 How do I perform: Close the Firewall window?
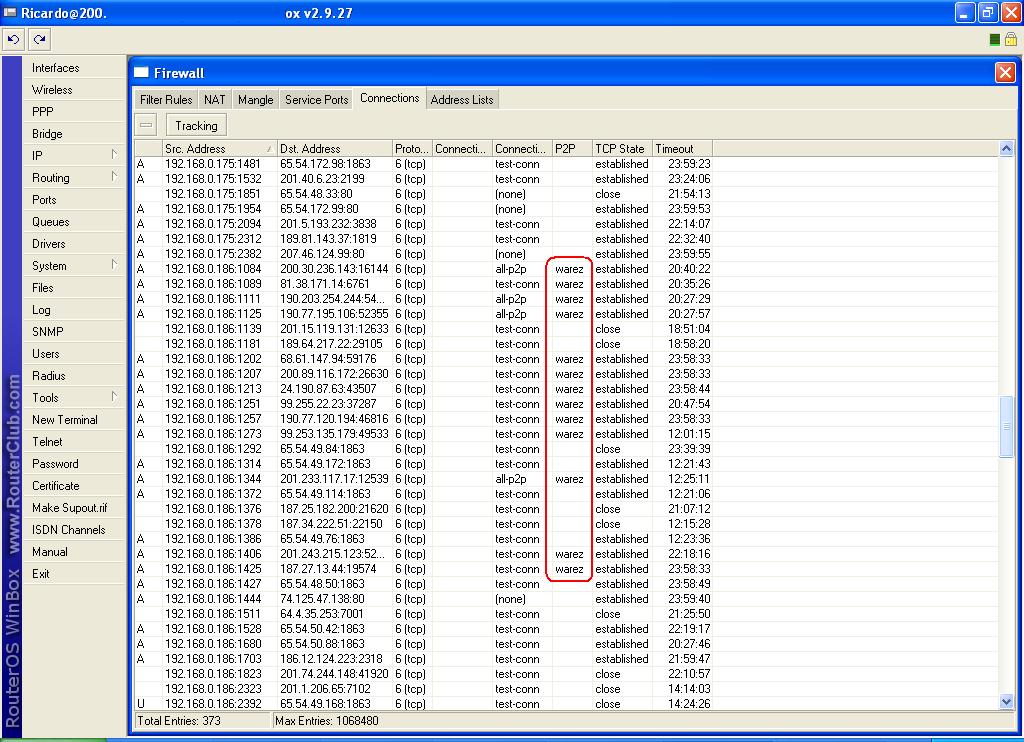point(1005,73)
